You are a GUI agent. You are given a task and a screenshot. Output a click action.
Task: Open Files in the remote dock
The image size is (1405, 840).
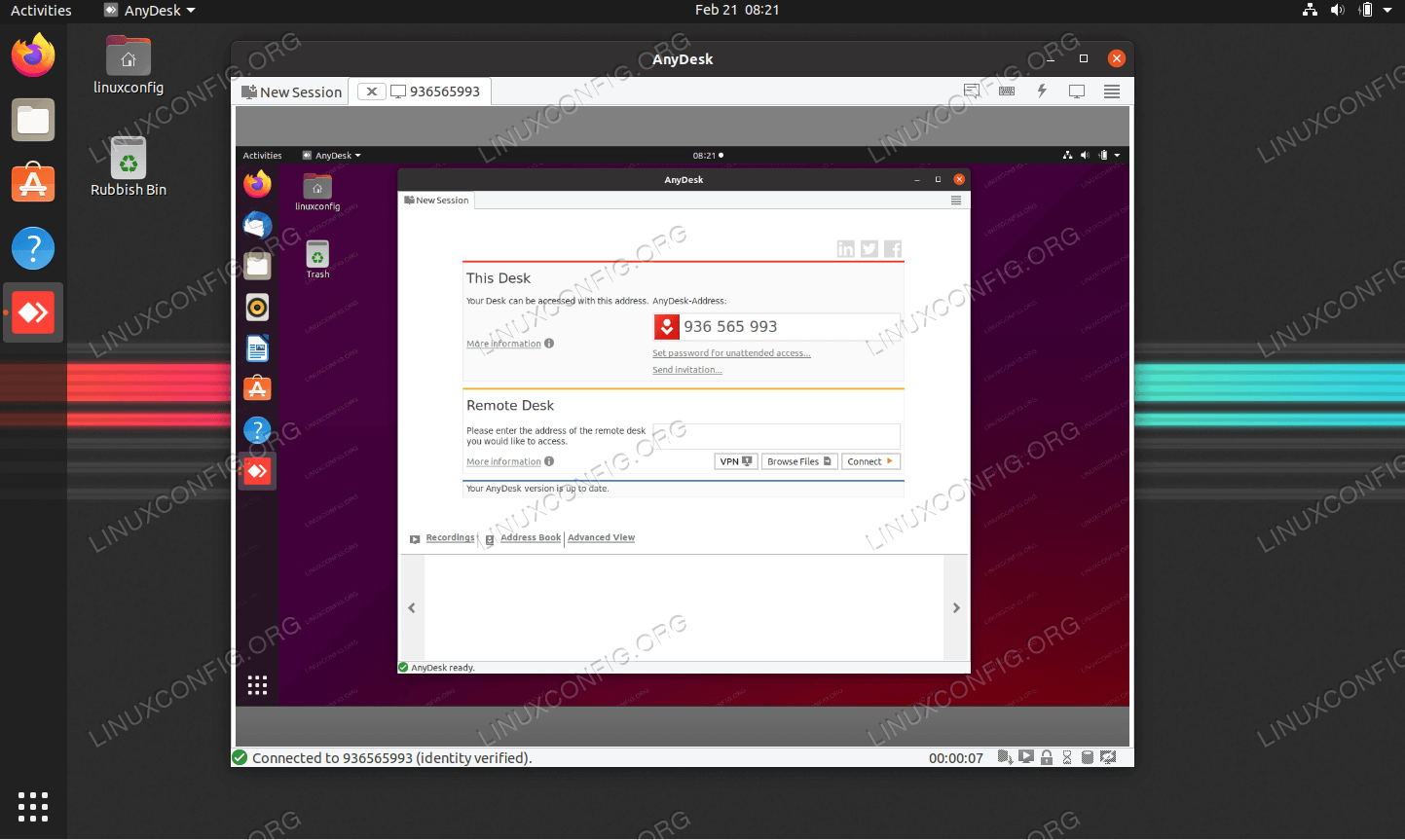[257, 266]
